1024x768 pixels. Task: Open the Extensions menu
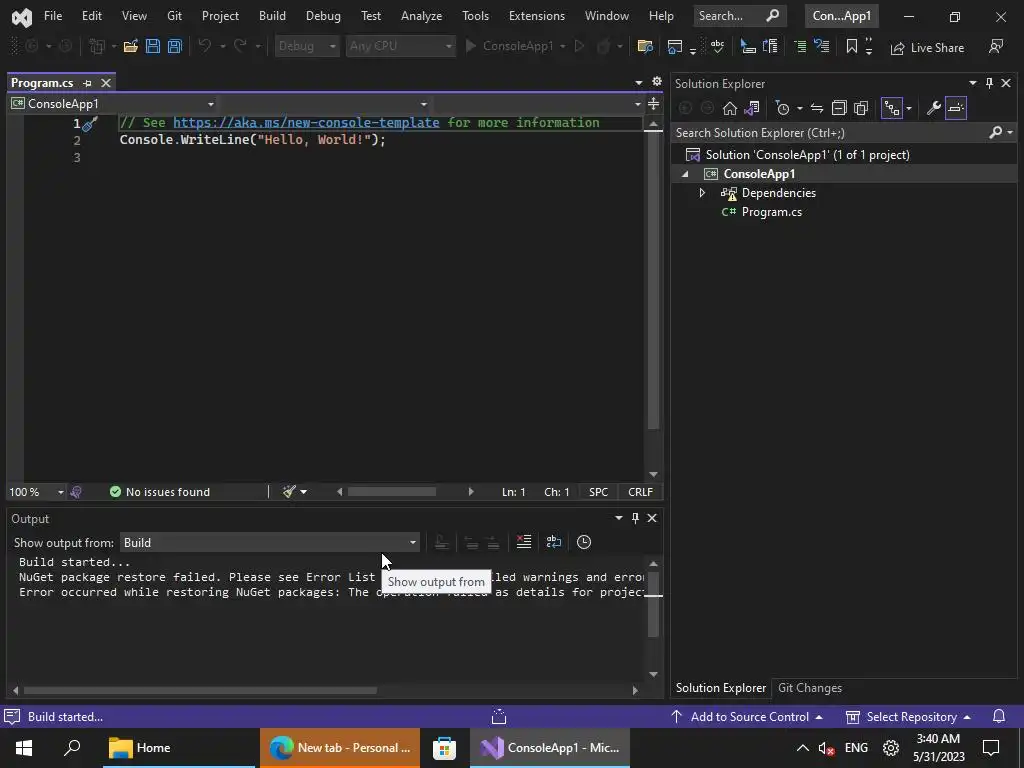(537, 16)
